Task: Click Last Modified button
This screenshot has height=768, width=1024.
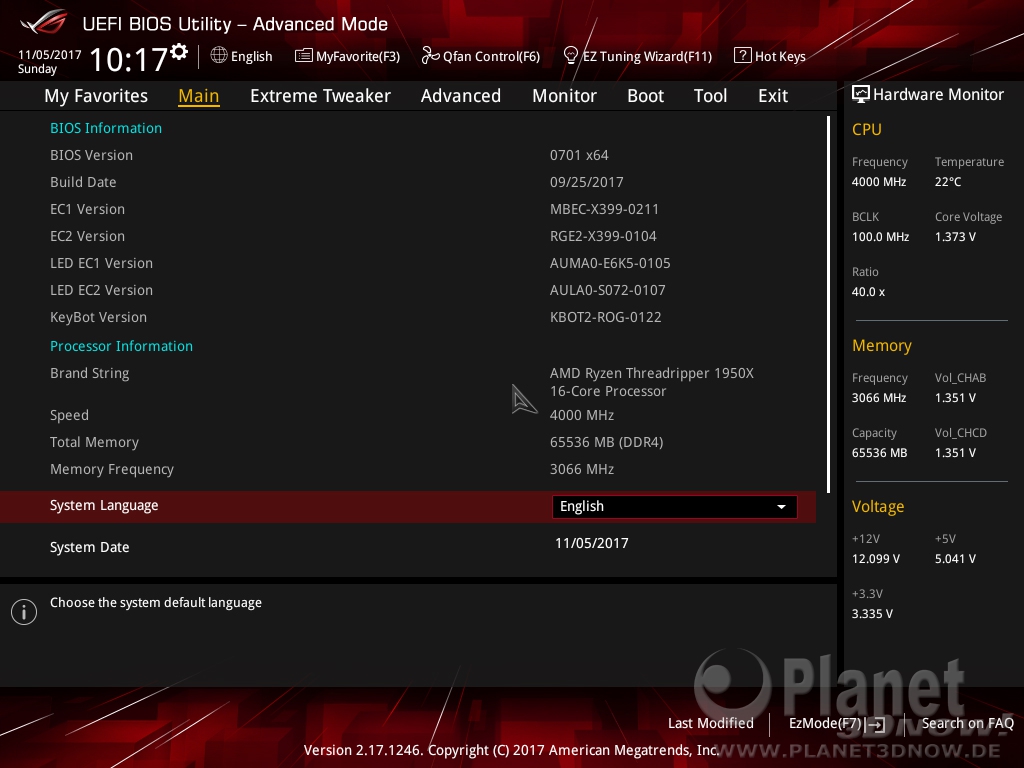Action: pos(711,723)
